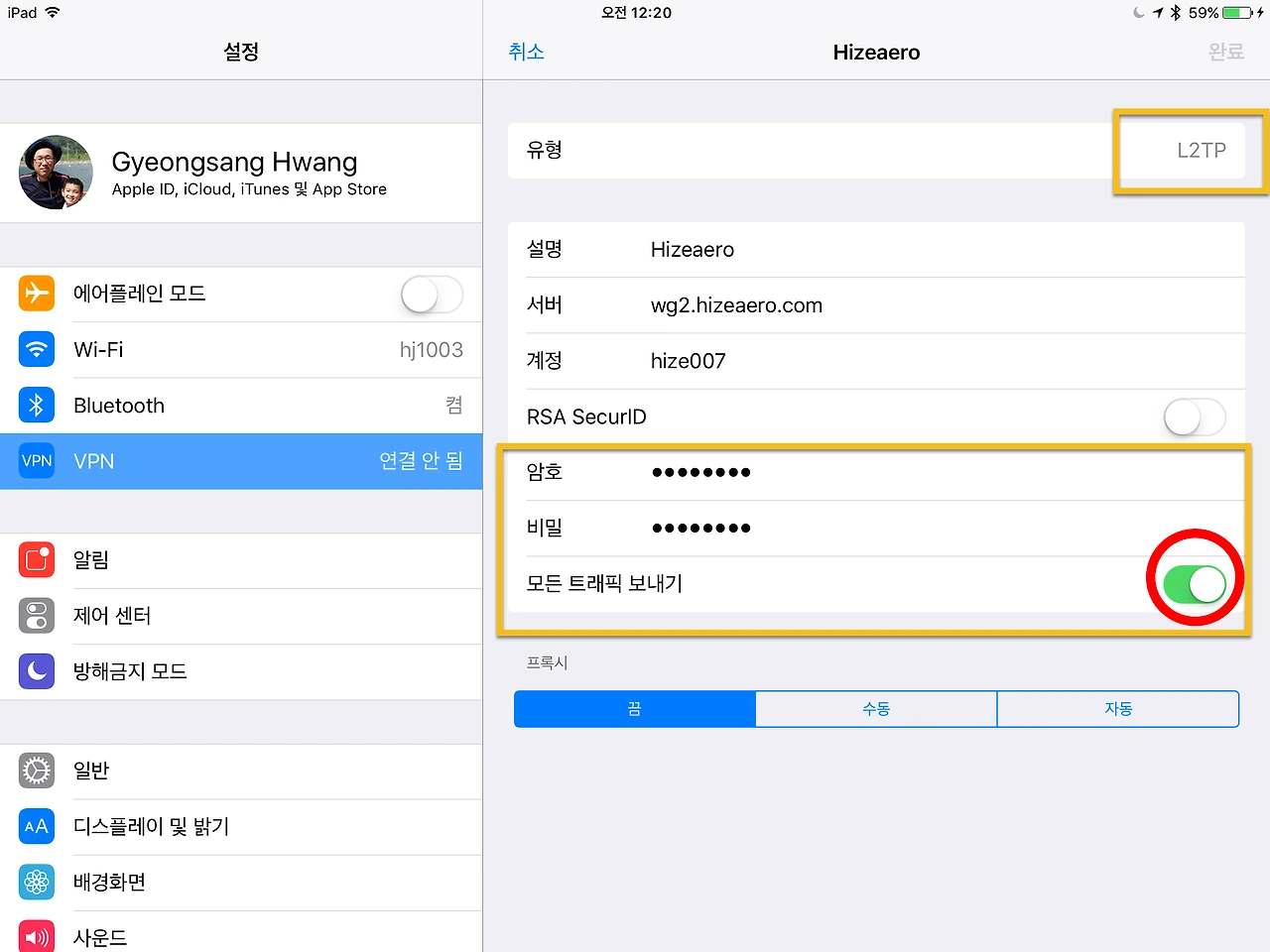This screenshot has width=1270, height=952.
Task: Tap the location arrow status icon
Action: pyautogui.click(x=1158, y=13)
